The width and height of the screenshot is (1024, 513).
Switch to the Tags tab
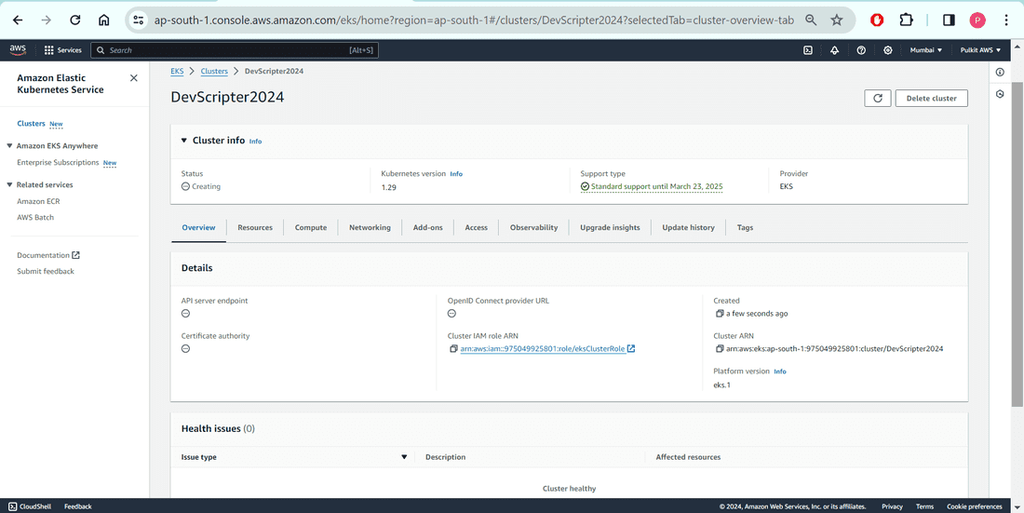click(745, 228)
